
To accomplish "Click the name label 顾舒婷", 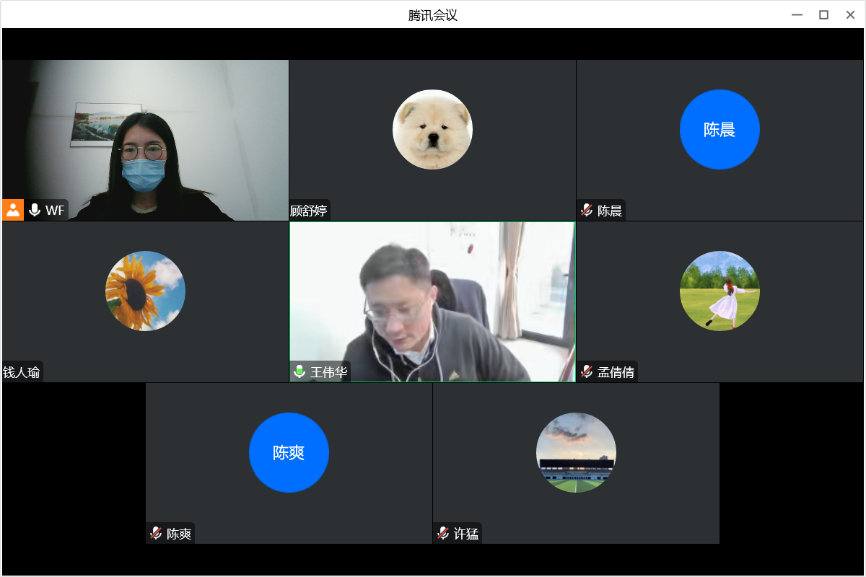I will [309, 210].
